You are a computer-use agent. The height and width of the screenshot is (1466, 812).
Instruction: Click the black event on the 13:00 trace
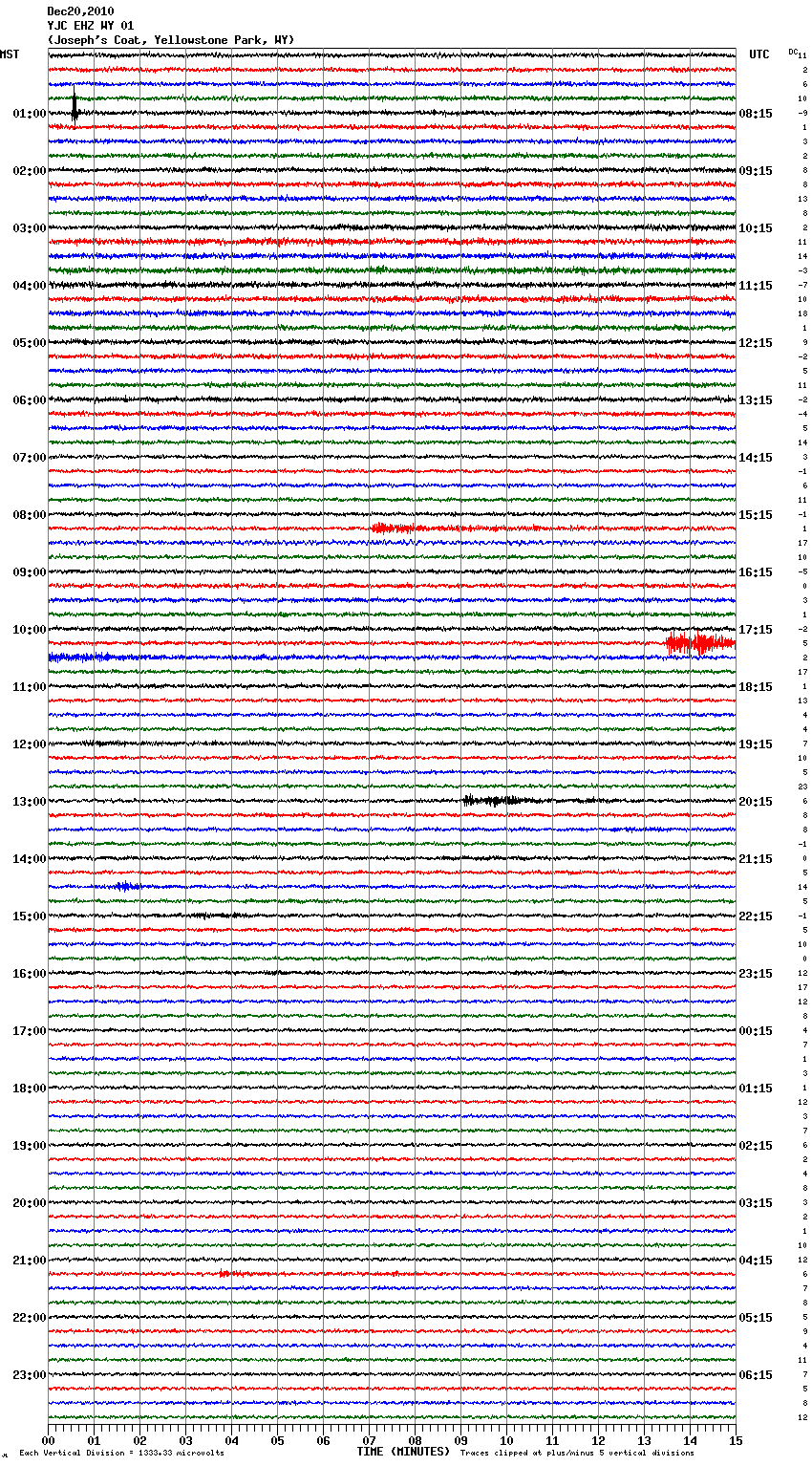point(492,801)
